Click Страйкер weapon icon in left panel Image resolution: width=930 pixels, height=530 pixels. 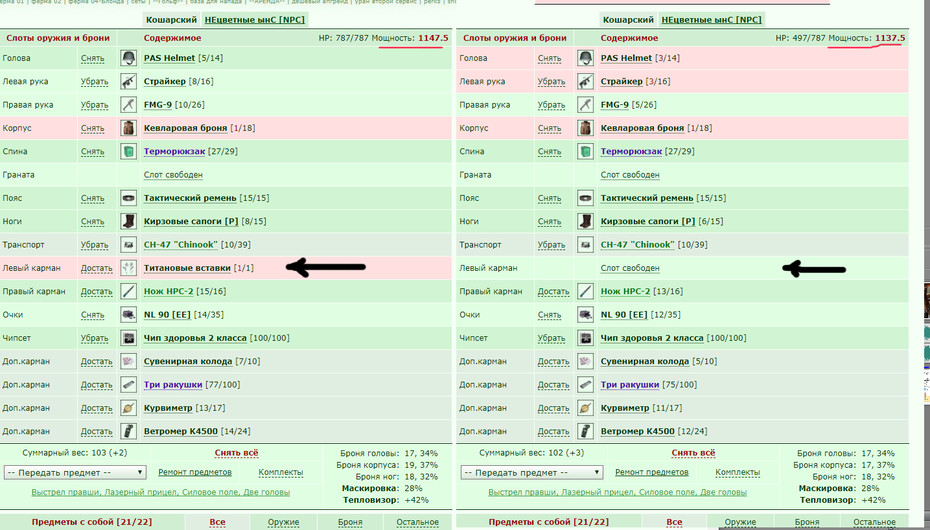point(129,81)
